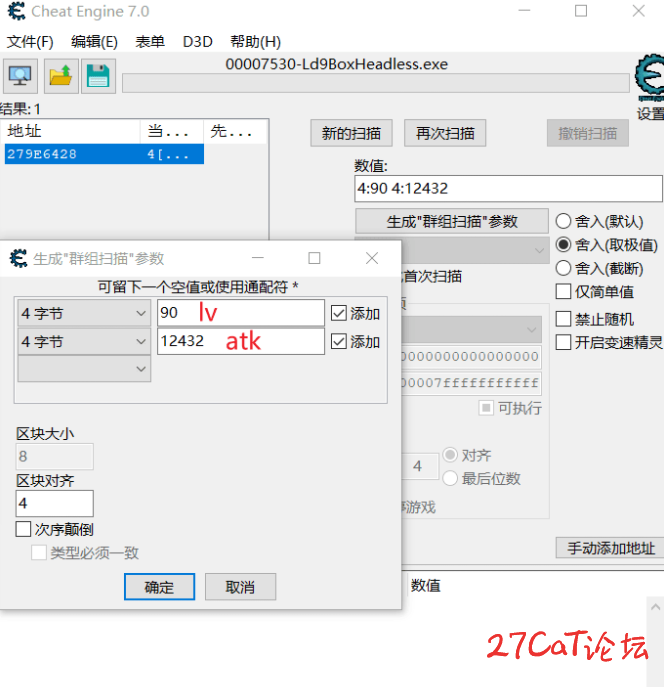This screenshot has height=687, width=664.
Task: Click 生成"群组扫描"参数 button in main window
Action: click(452, 221)
